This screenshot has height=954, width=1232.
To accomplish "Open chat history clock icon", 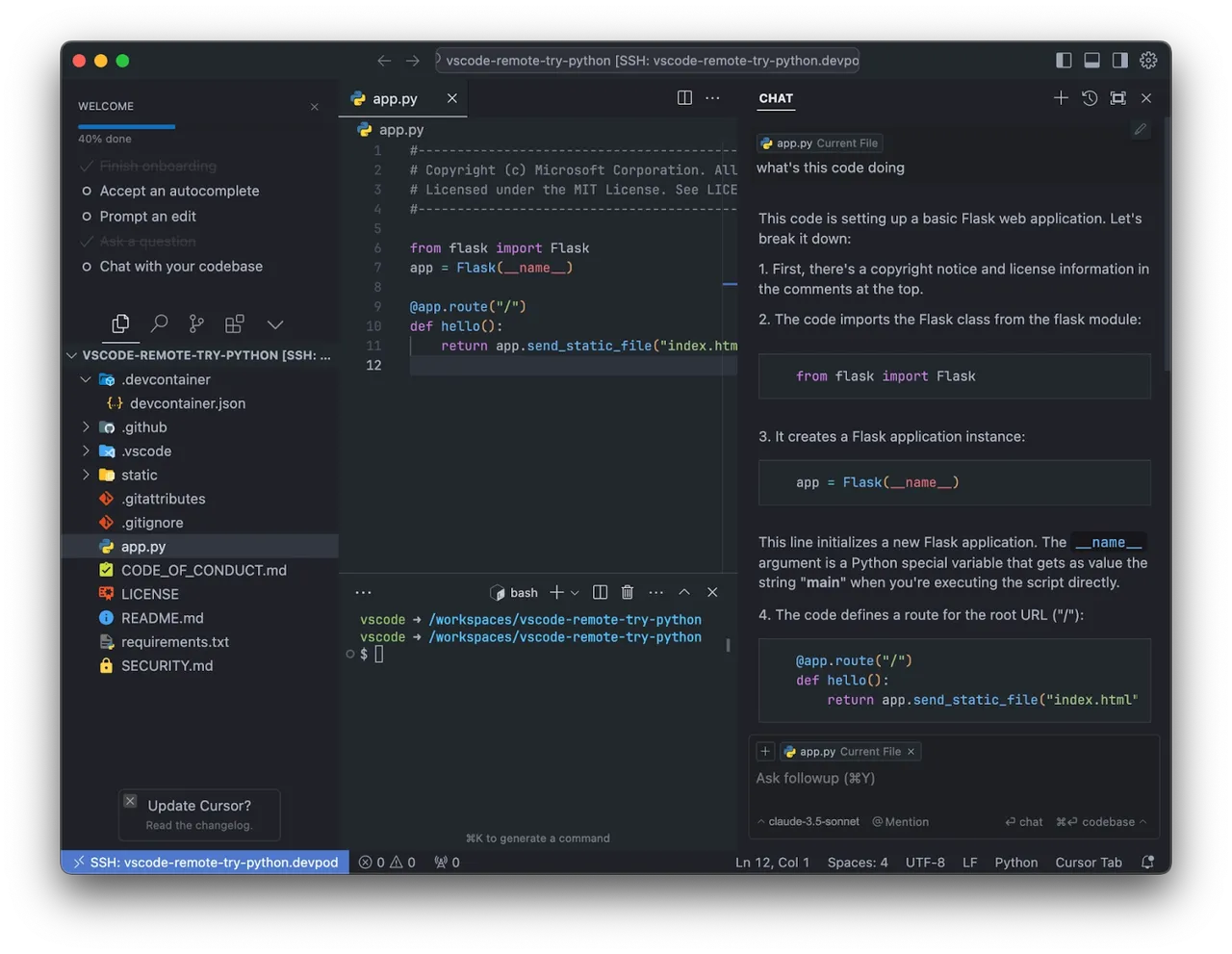I will coord(1090,98).
